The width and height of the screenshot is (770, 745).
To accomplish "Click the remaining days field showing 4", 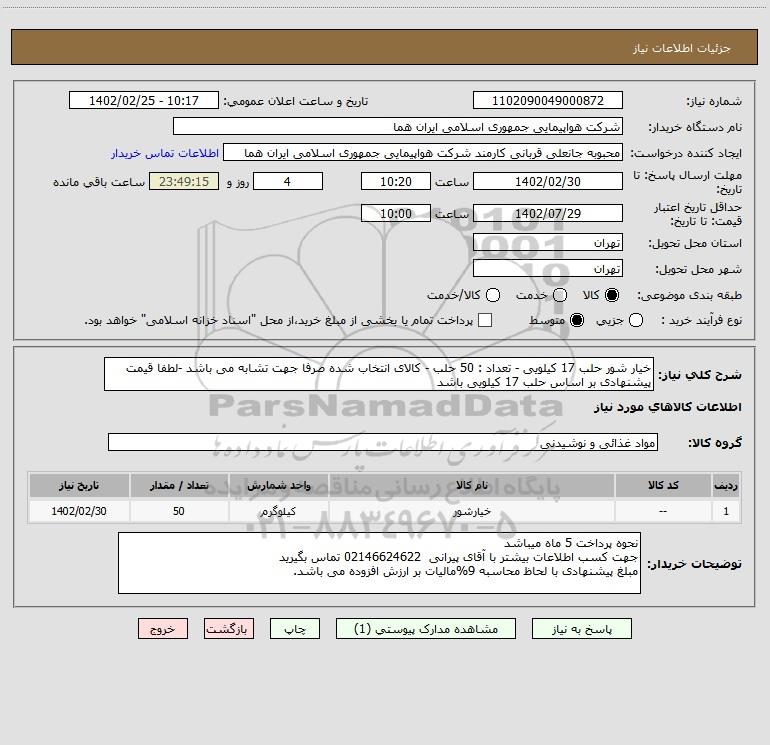I will coord(288,181).
